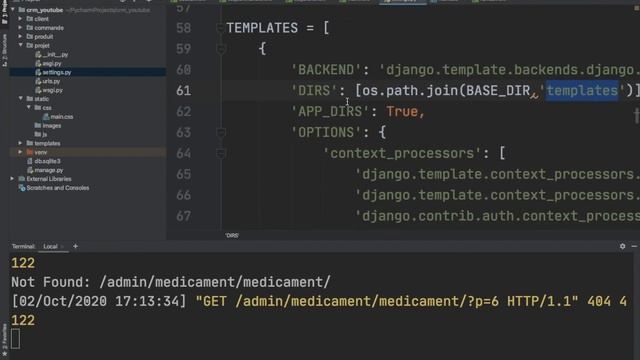Viewport: 640px width, 360px height.
Task: Hide the terminal panel with minus icon
Action: [634, 246]
